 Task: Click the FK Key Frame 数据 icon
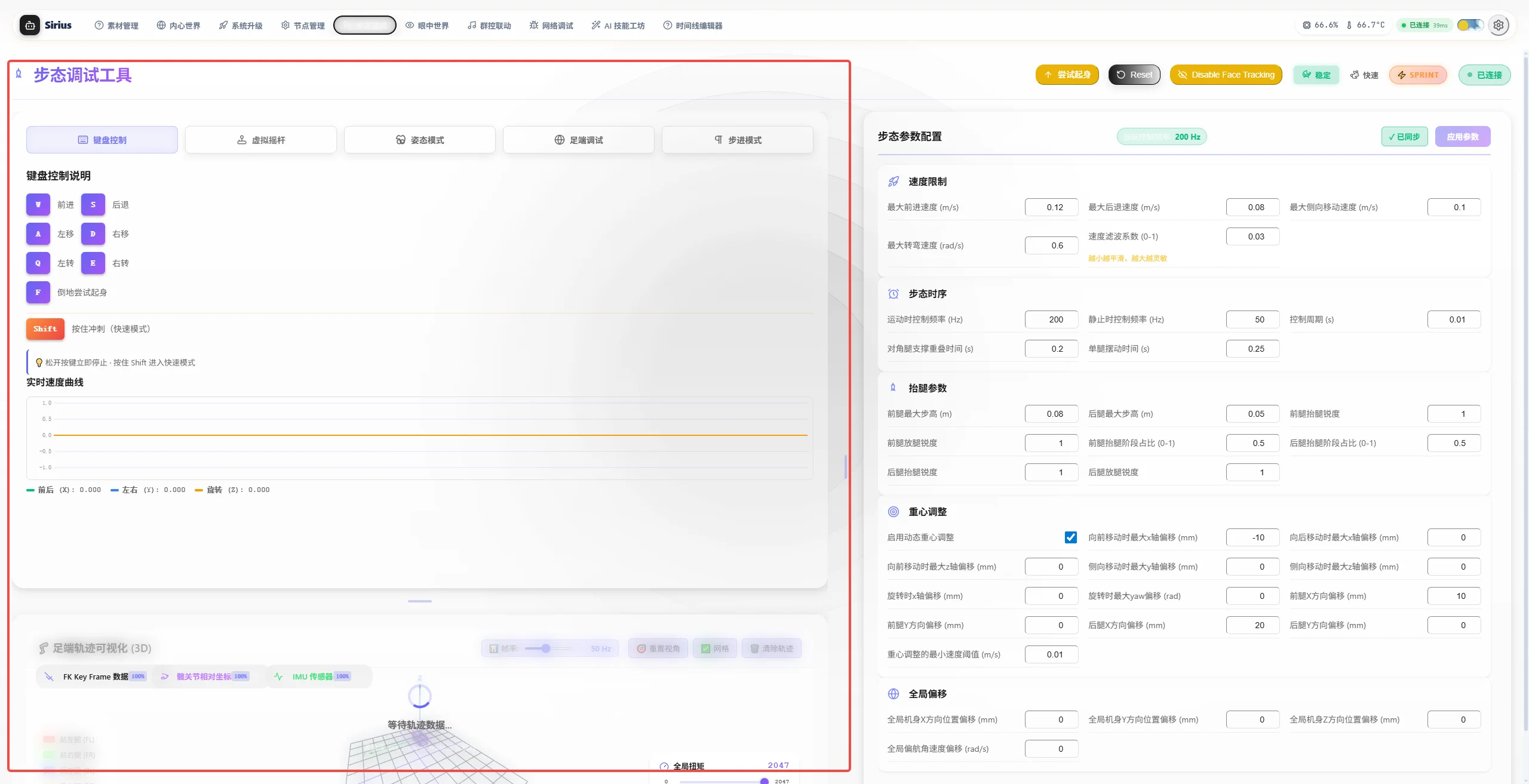(x=50, y=677)
